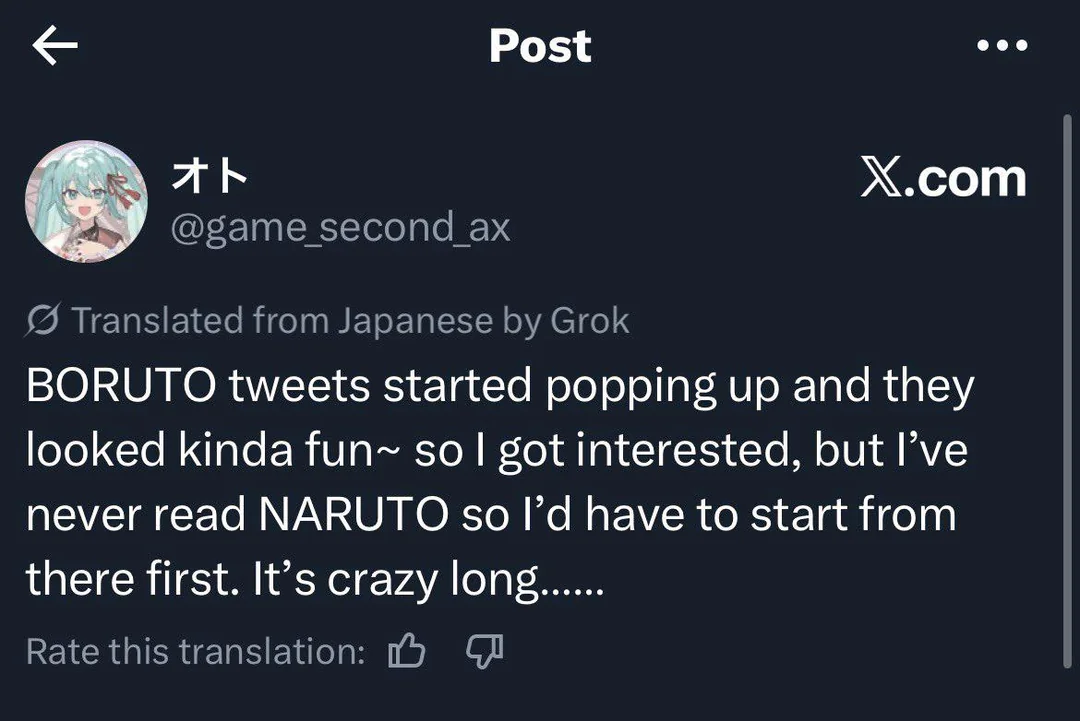
Task: Rate translation with thumbs down
Action: (485, 652)
